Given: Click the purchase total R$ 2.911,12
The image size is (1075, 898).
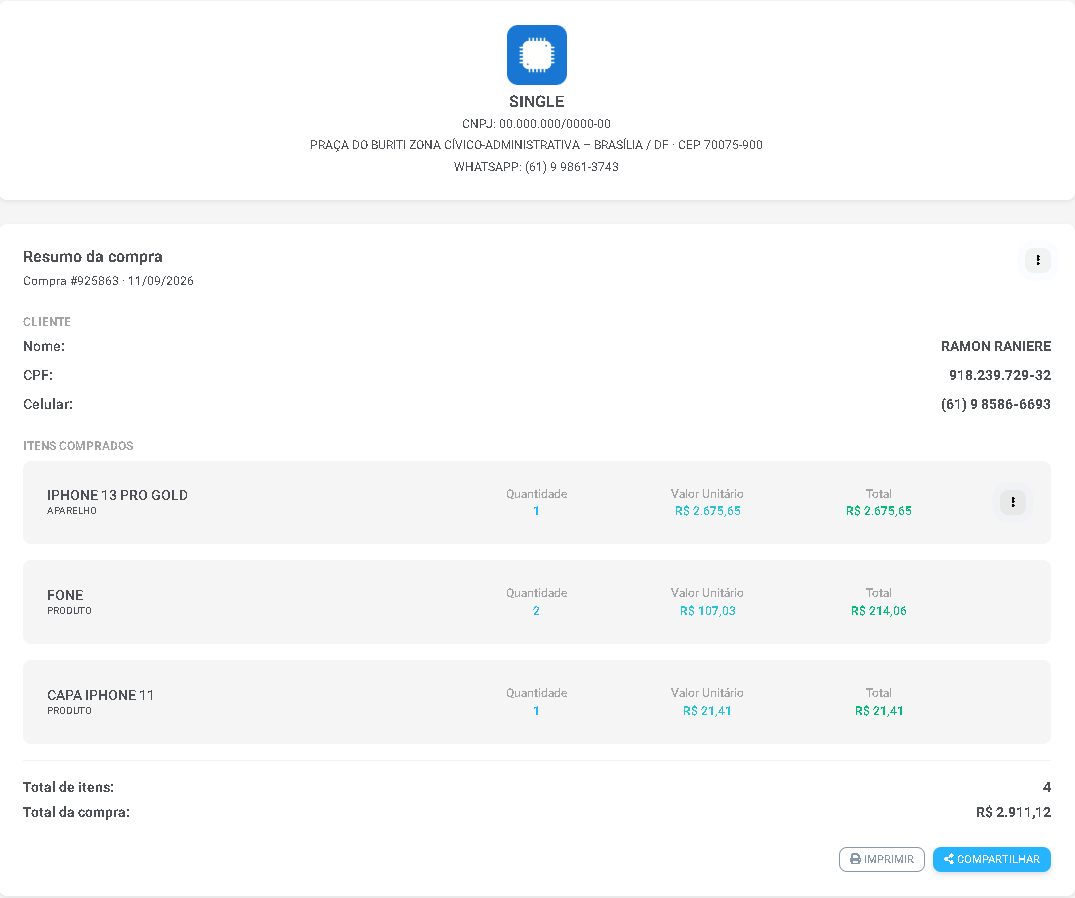Looking at the screenshot, I should pos(1013,812).
